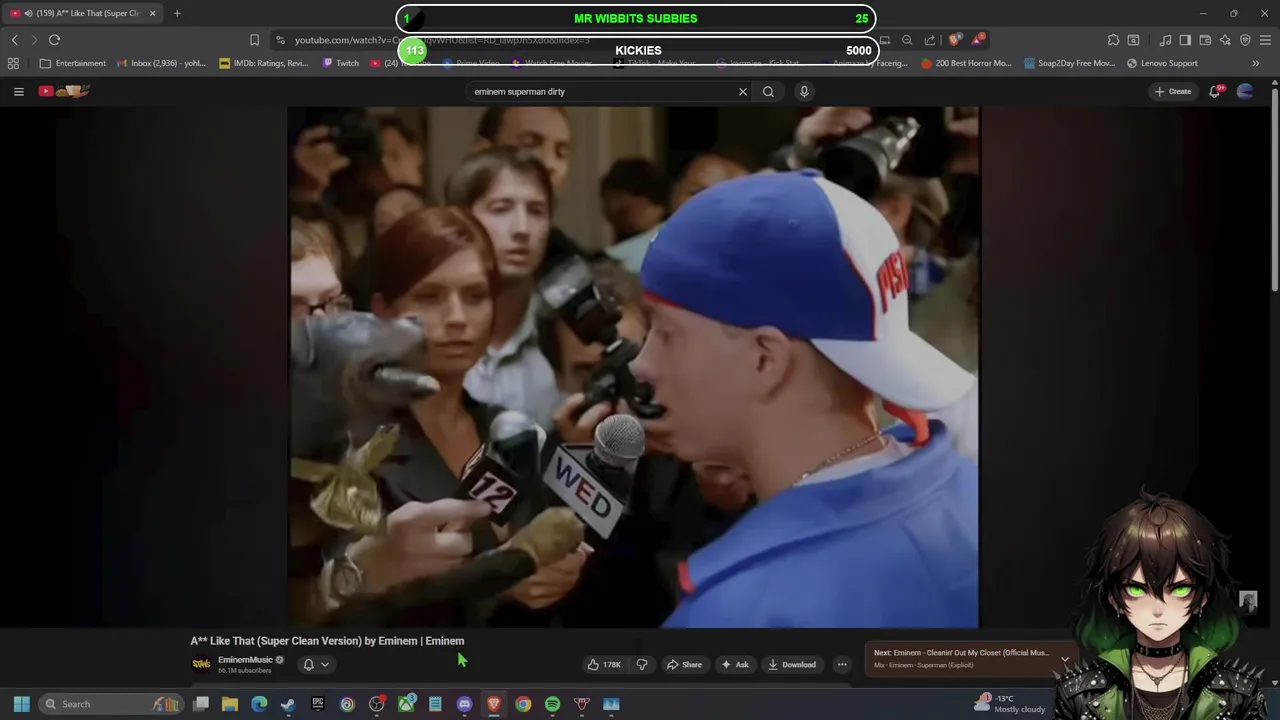Open the weather widget showing Mostly cloudy
Viewport: 1280px width, 720px height.
click(x=1011, y=704)
